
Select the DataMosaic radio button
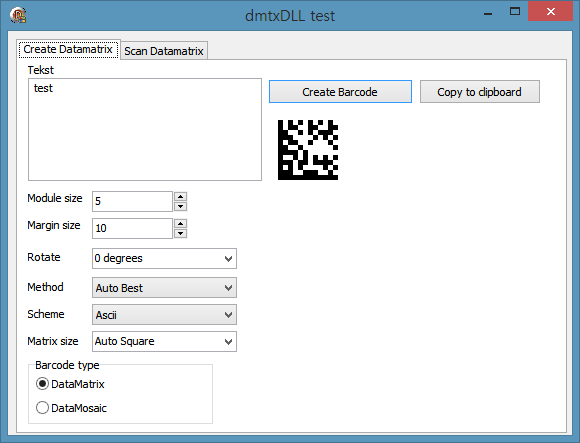pos(42,408)
